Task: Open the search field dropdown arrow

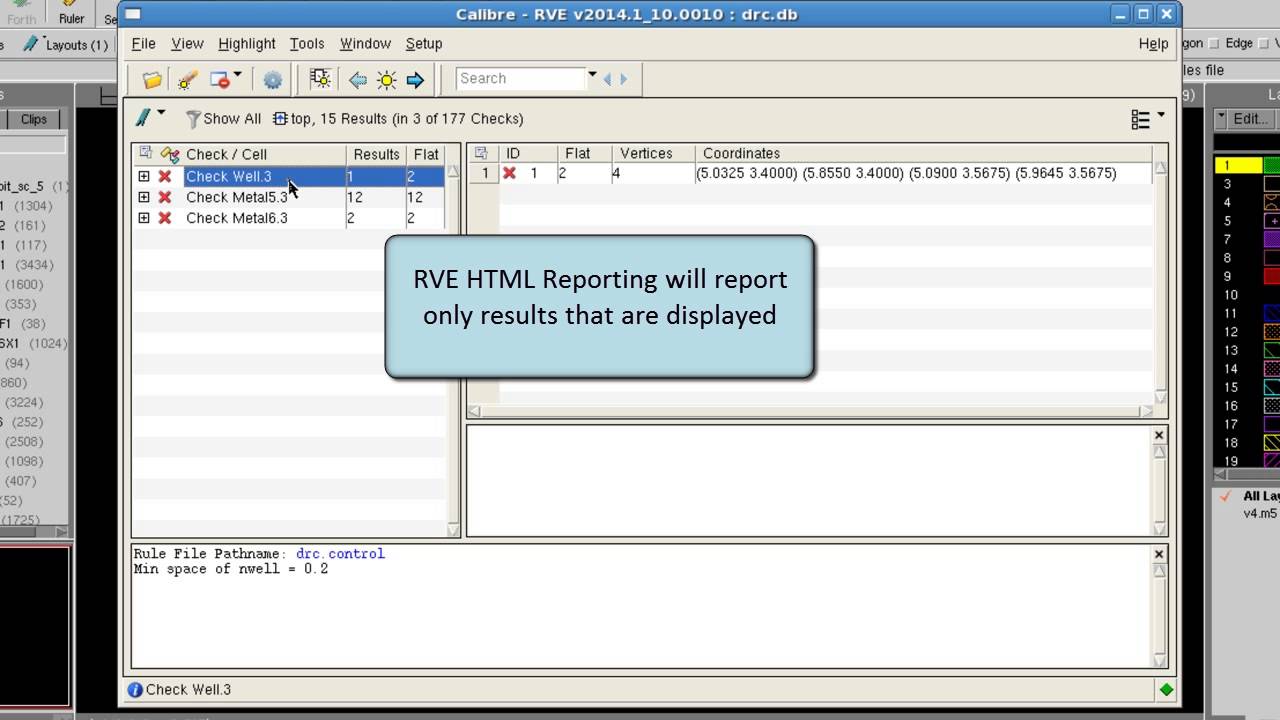Action: [x=592, y=75]
